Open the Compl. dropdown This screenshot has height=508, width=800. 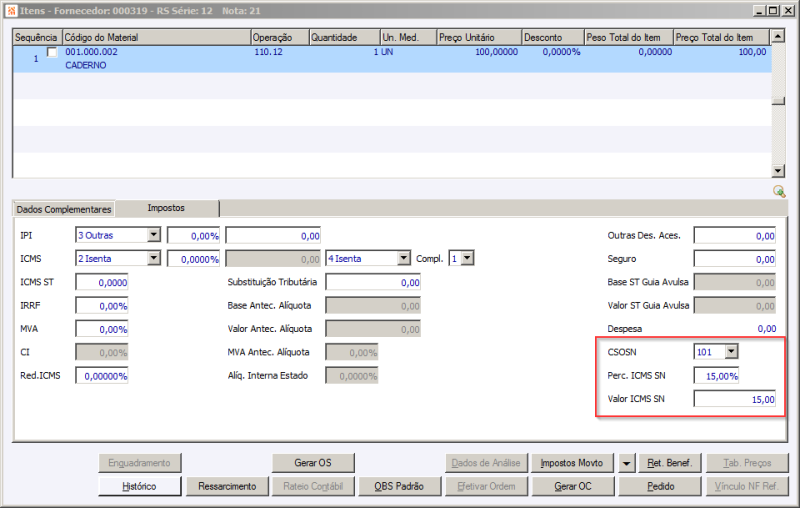click(x=467, y=259)
